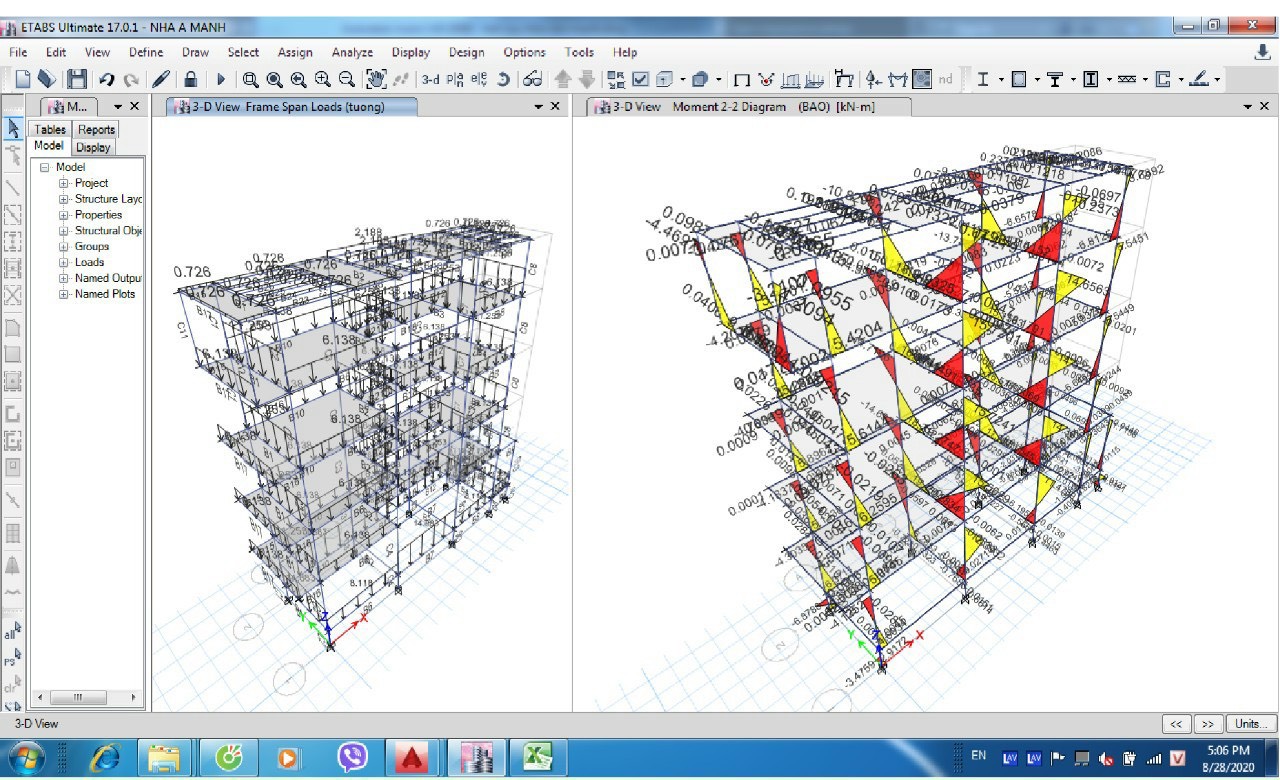Screen dimensions: 1280x780
Task: Click the Save model icon
Action: pos(77,79)
